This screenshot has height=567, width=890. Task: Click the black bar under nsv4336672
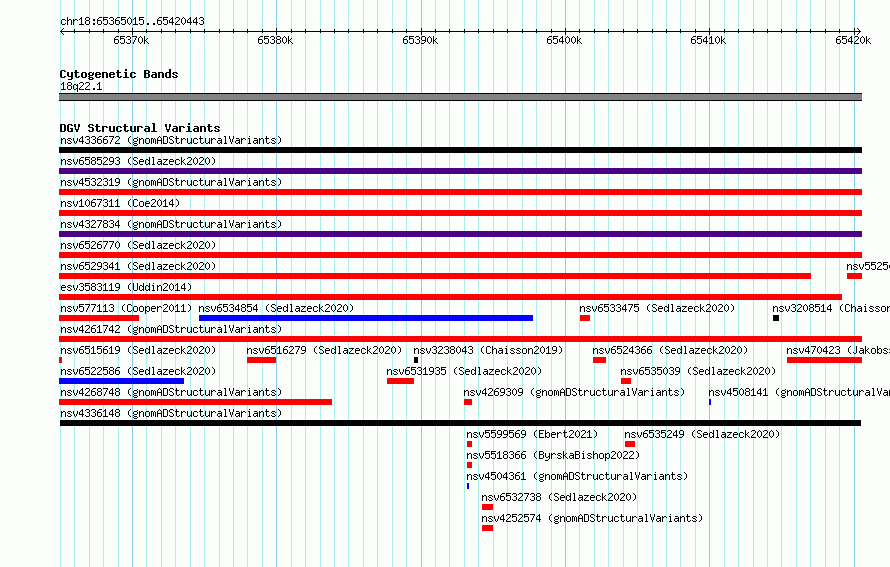point(460,150)
